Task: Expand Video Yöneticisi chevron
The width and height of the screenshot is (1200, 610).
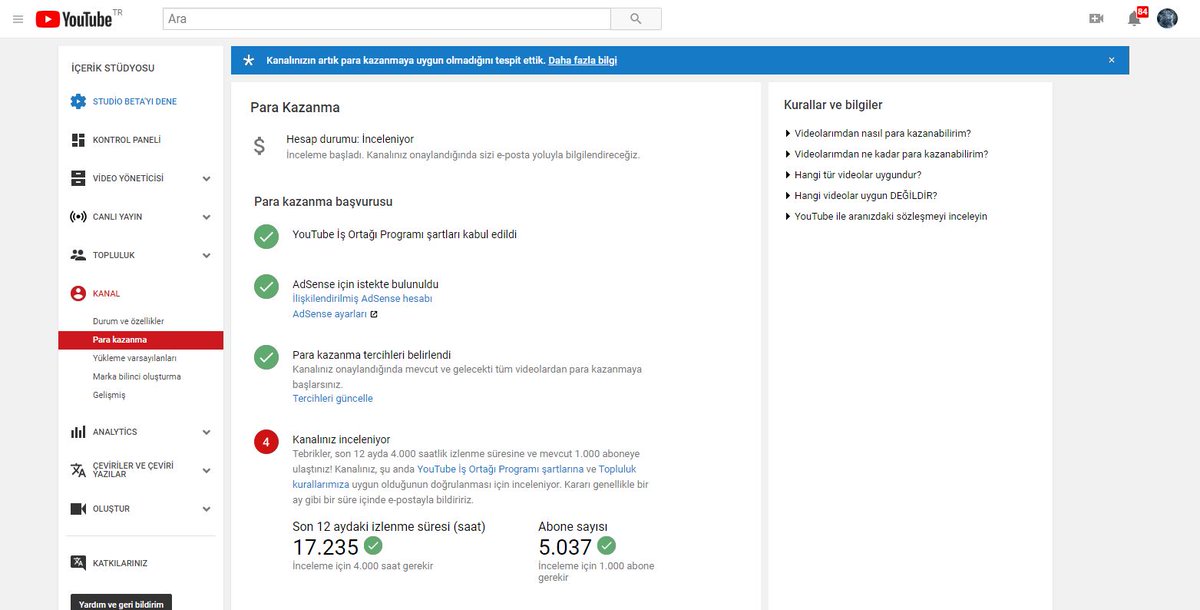Action: click(x=206, y=179)
